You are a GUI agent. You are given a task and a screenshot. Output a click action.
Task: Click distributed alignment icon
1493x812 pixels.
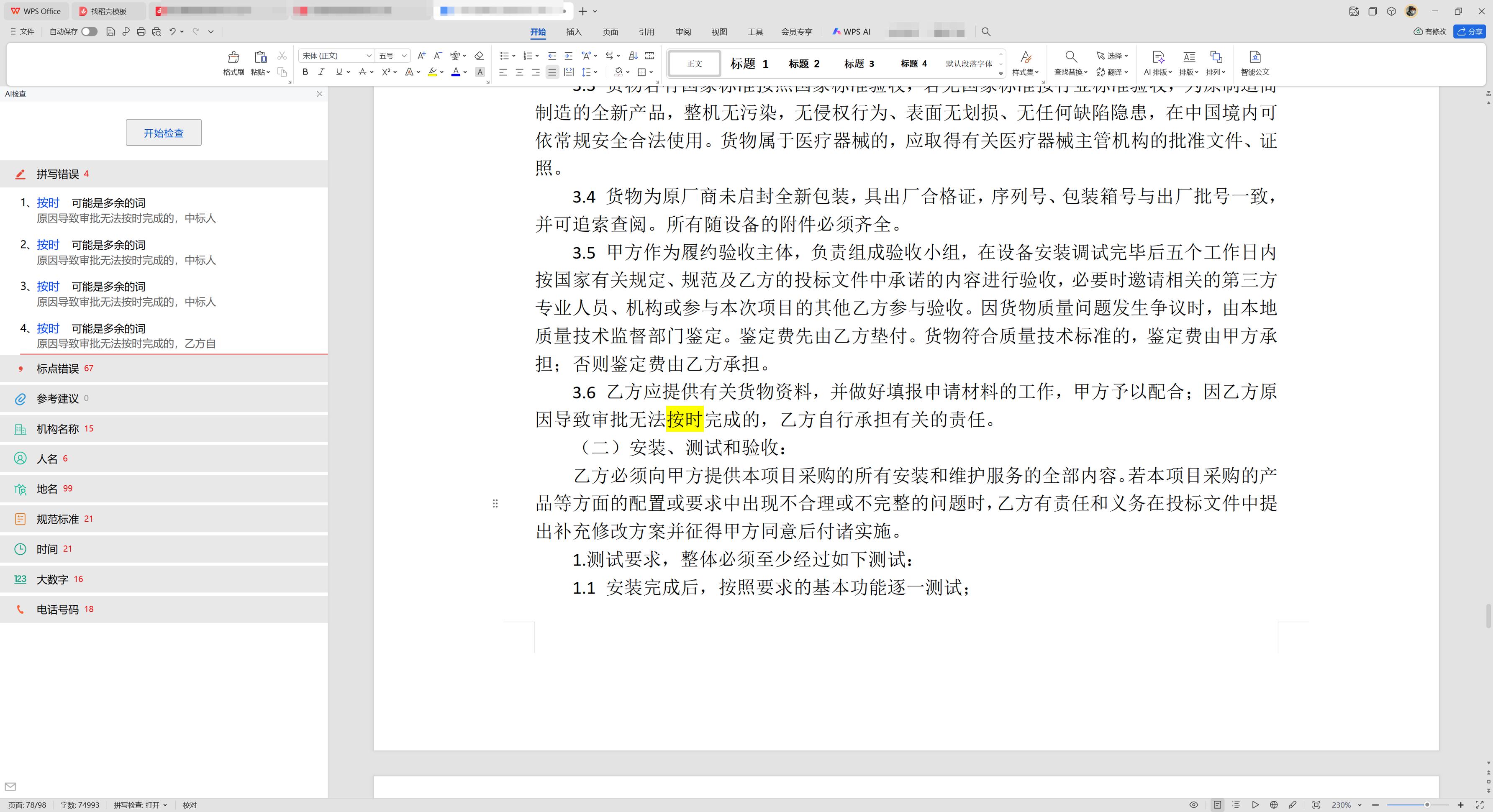click(x=569, y=72)
